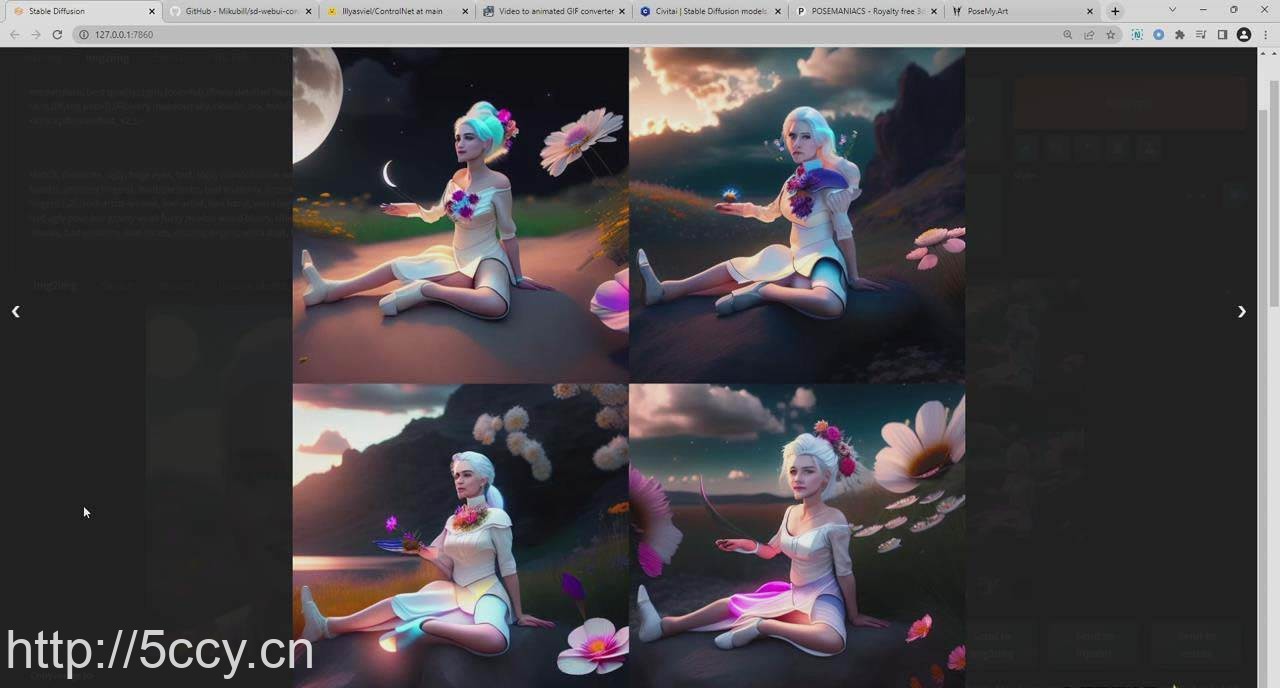Screen dimensions: 1280x688
Task: Open the Chrome three-dot menu
Action: (1265, 35)
